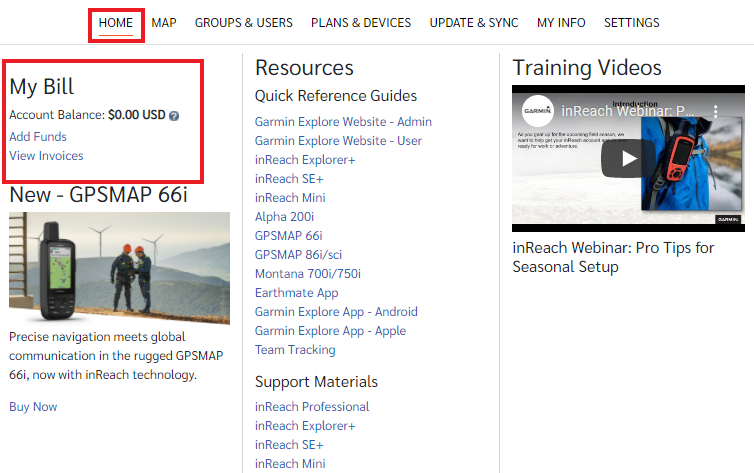Viewport: 754px width, 473px height.
Task: Click the video title 'inReach Webinar: P...' overlay
Action: pos(628,111)
